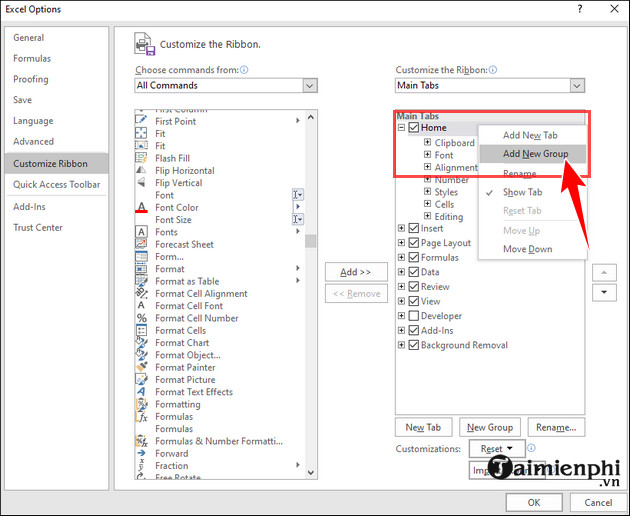The image size is (630, 516).
Task: Uncheck the Home tab checkbox
Action: pyautogui.click(x=413, y=128)
